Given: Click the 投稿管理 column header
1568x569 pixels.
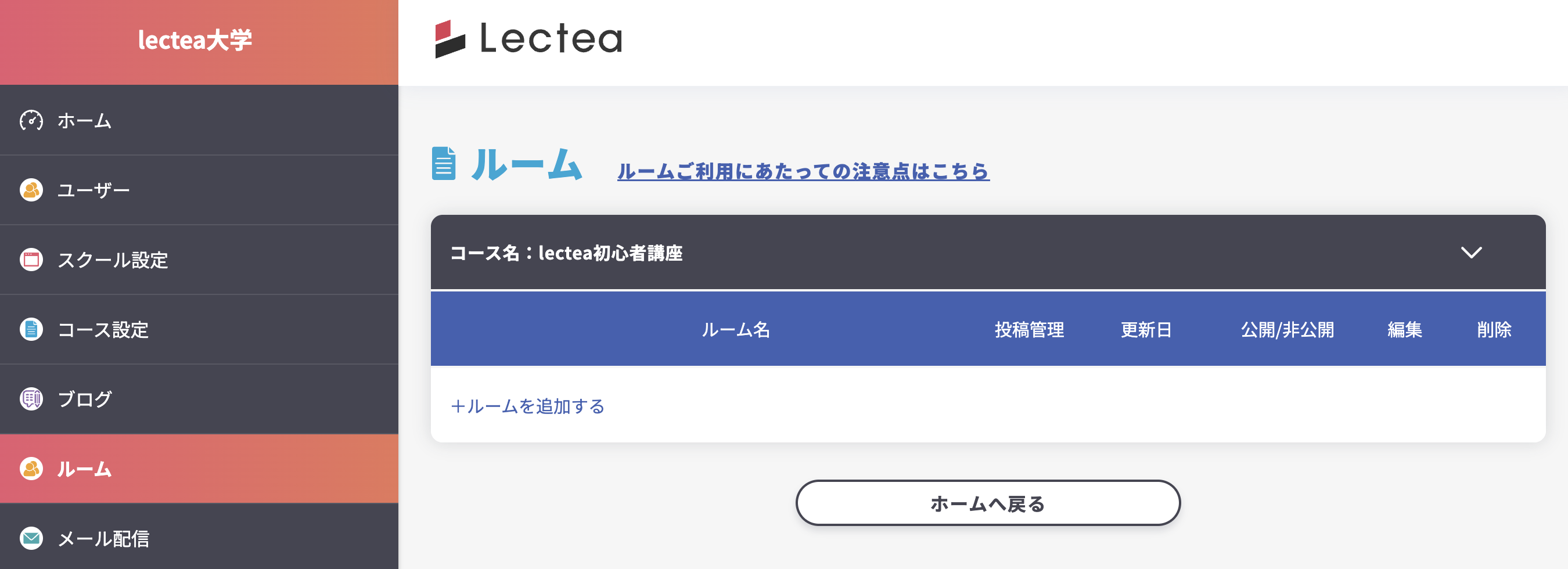Looking at the screenshot, I should pyautogui.click(x=1030, y=329).
